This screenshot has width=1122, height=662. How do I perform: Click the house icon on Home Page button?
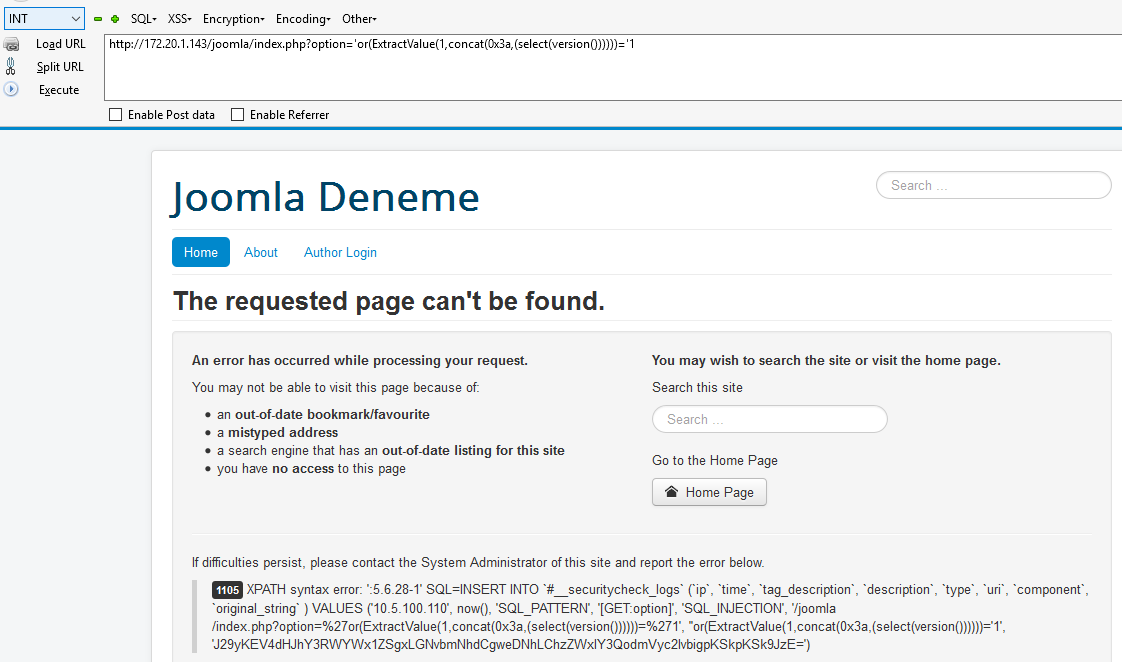(x=671, y=492)
